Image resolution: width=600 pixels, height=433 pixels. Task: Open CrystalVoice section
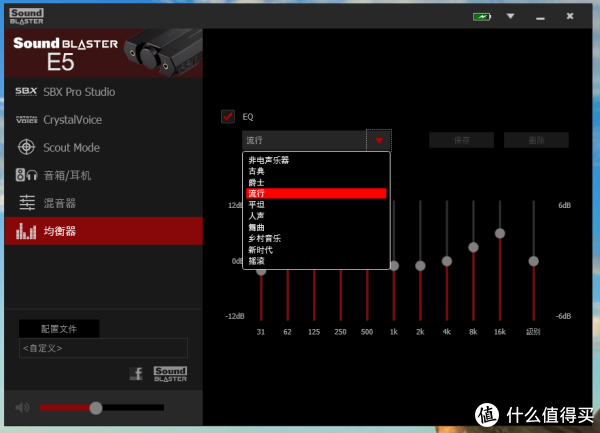[x=104, y=120]
